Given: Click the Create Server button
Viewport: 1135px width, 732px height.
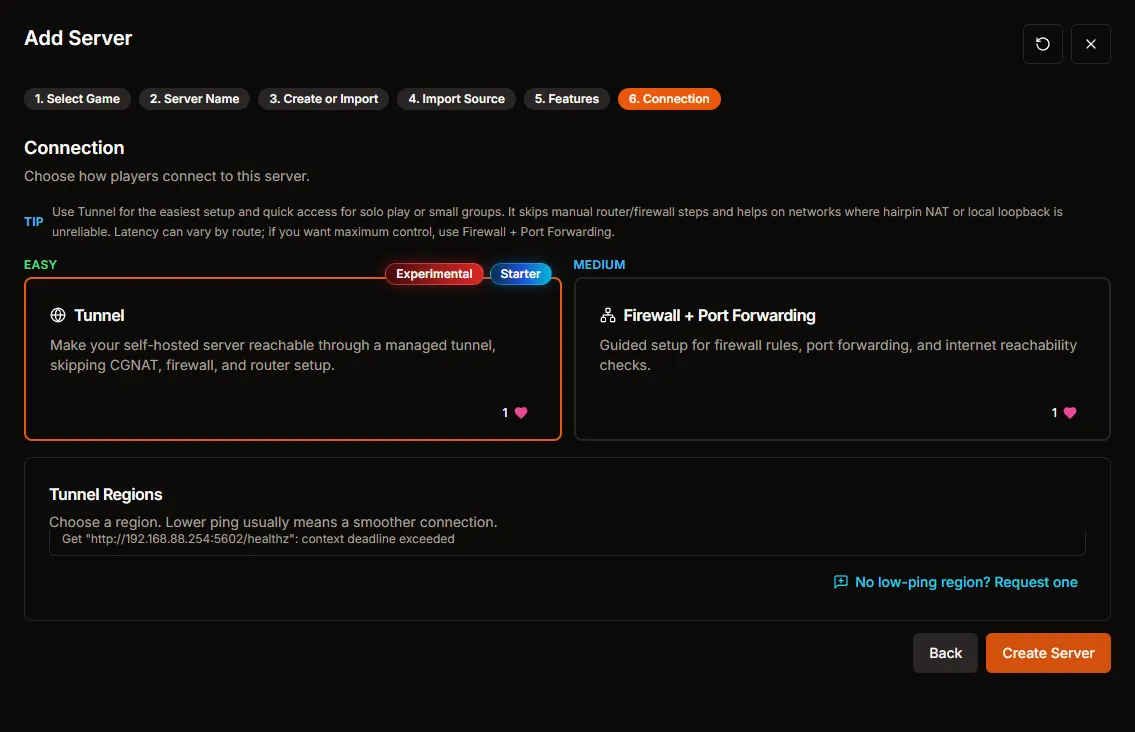Looking at the screenshot, I should [1048, 652].
